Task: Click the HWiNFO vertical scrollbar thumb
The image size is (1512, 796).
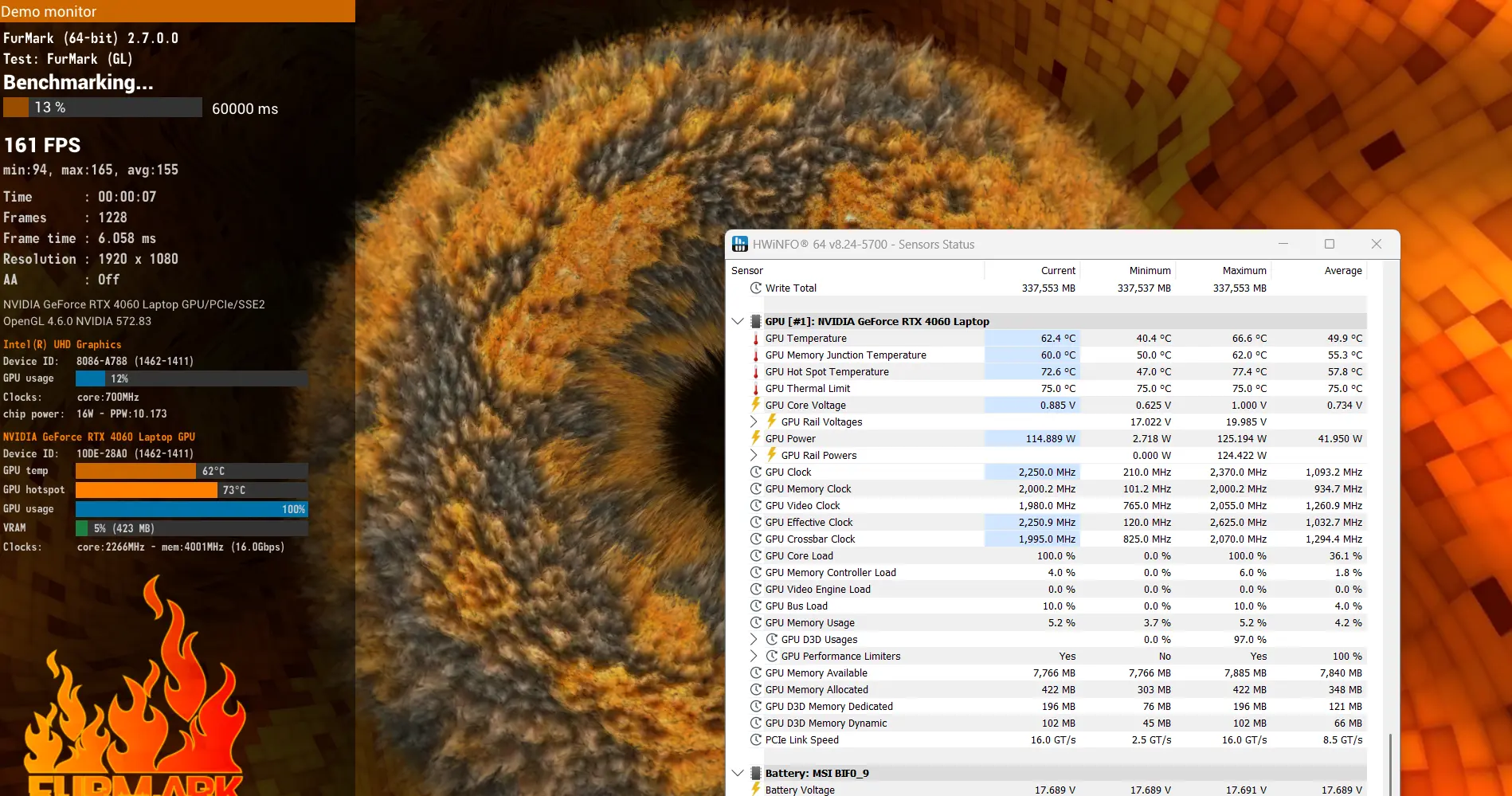Action: click(x=1390, y=764)
